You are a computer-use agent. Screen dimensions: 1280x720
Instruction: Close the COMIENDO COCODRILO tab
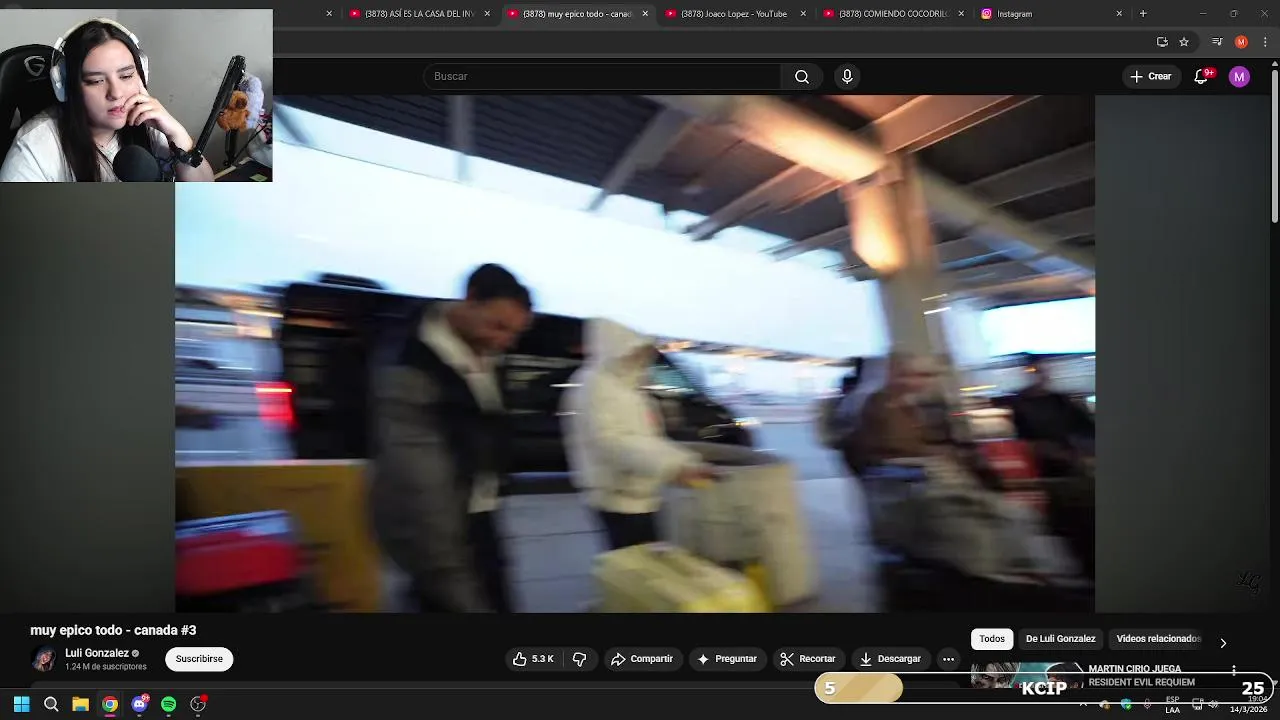pyautogui.click(x=961, y=14)
